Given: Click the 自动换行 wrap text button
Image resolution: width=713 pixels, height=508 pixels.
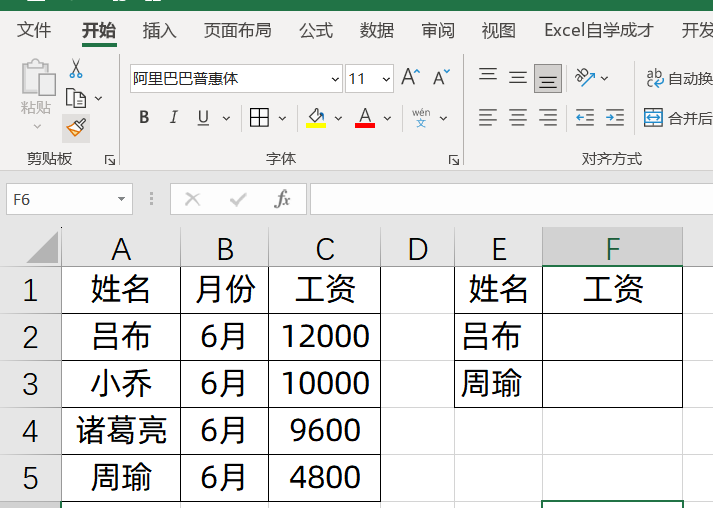Looking at the screenshot, I should point(679,78).
